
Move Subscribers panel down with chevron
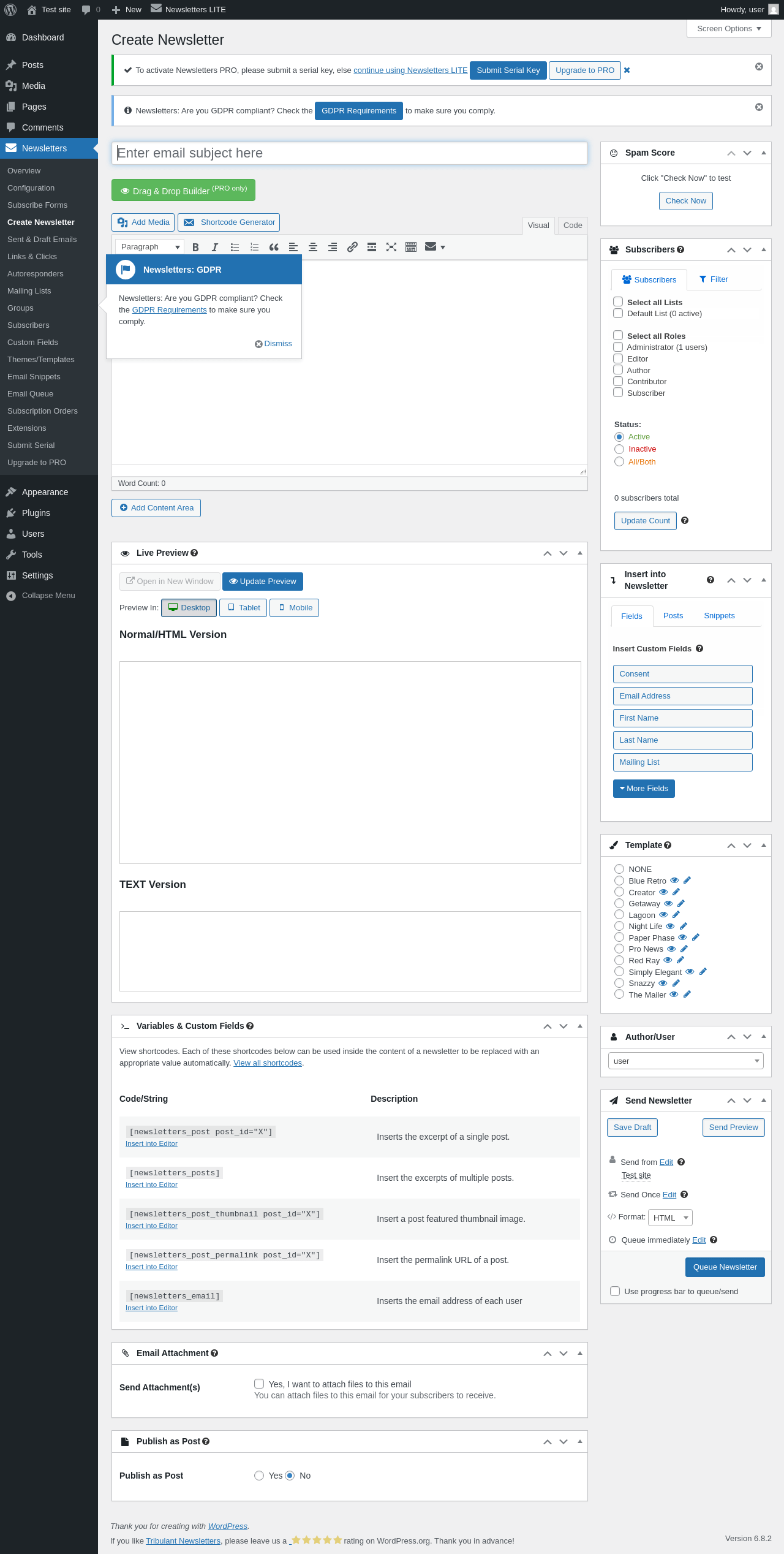click(x=747, y=249)
